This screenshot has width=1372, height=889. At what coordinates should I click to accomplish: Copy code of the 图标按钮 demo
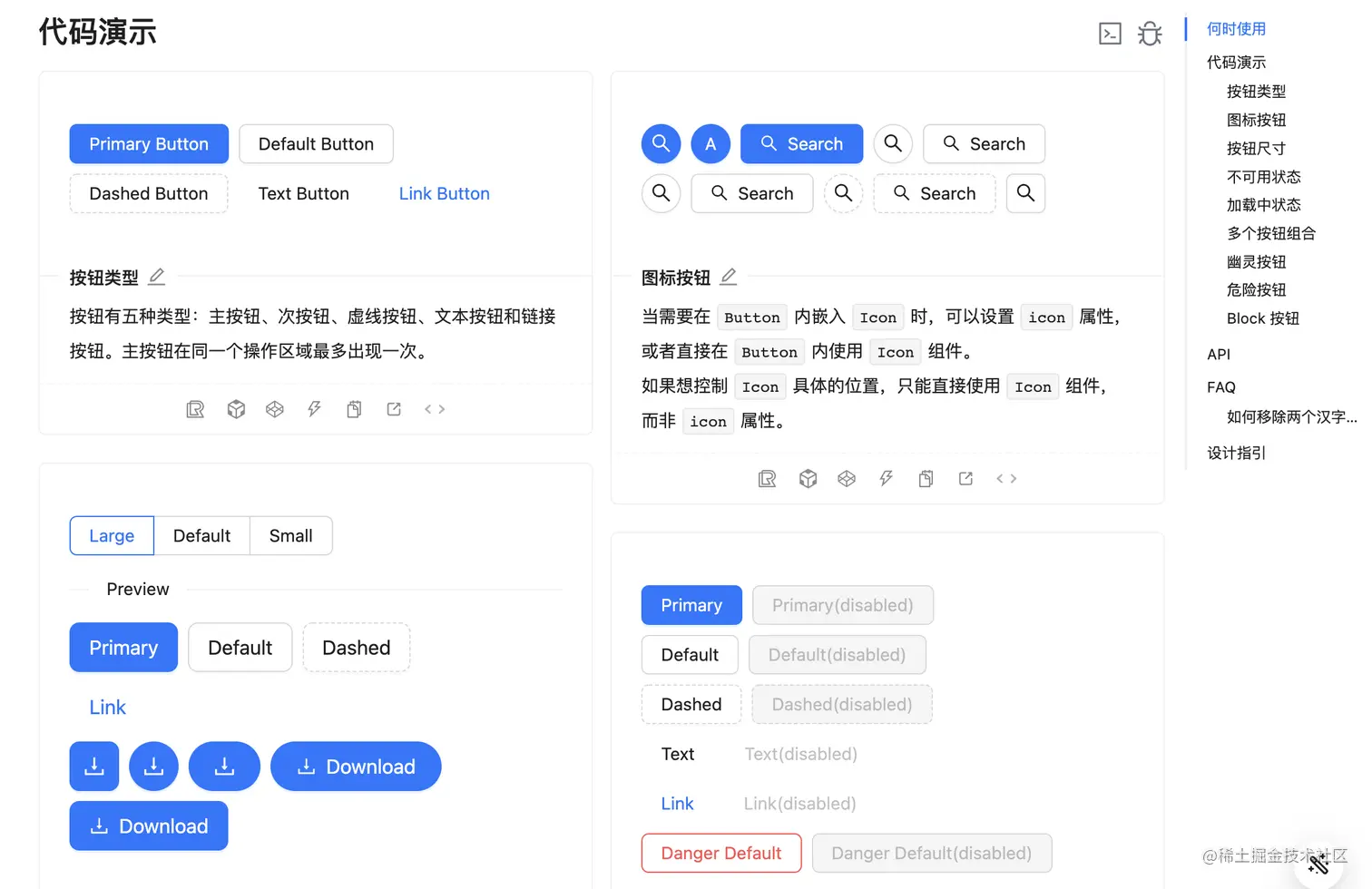click(926, 478)
